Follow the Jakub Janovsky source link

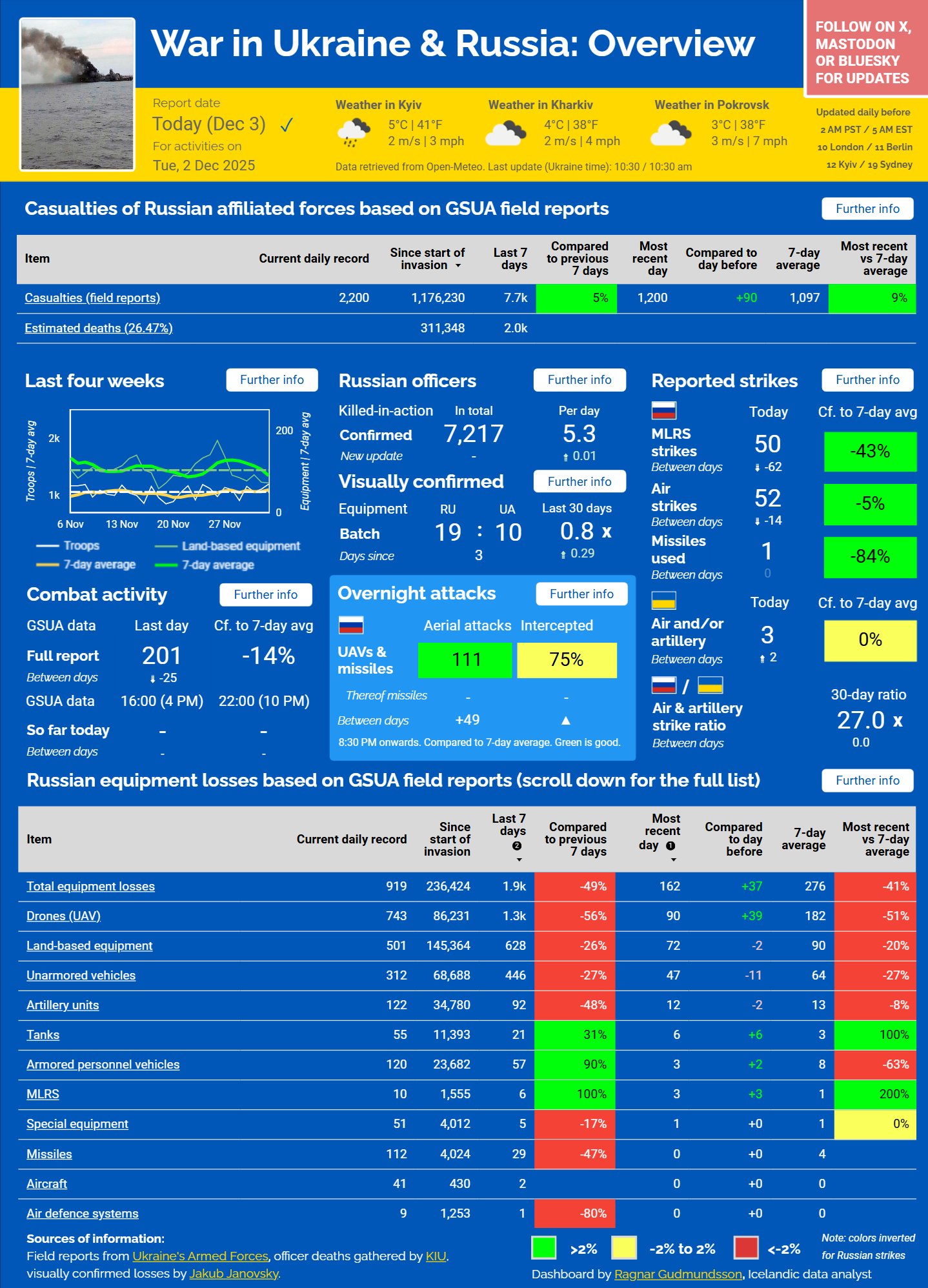pos(234,1273)
